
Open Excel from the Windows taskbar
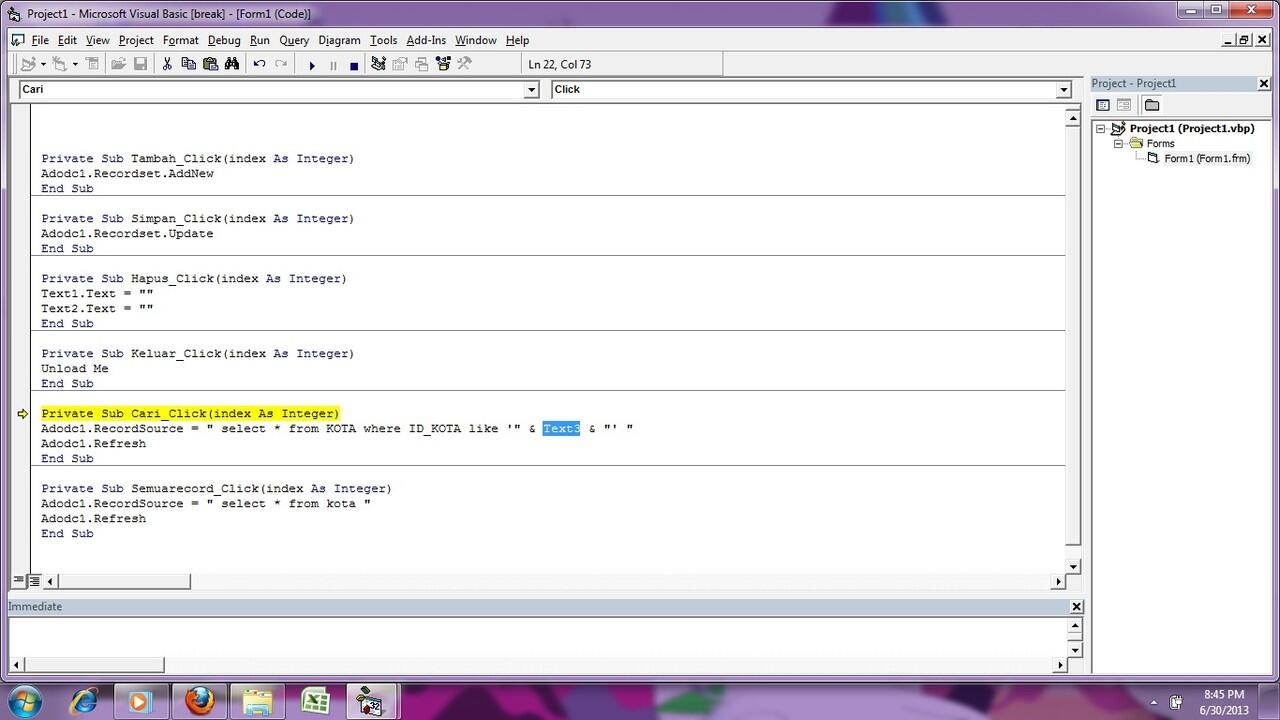(x=316, y=701)
